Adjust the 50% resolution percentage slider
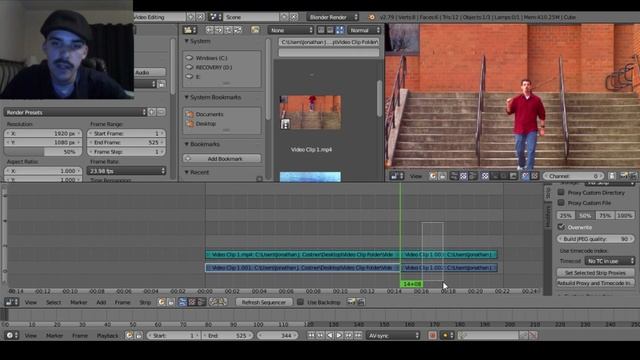The image size is (640, 360). [43, 151]
